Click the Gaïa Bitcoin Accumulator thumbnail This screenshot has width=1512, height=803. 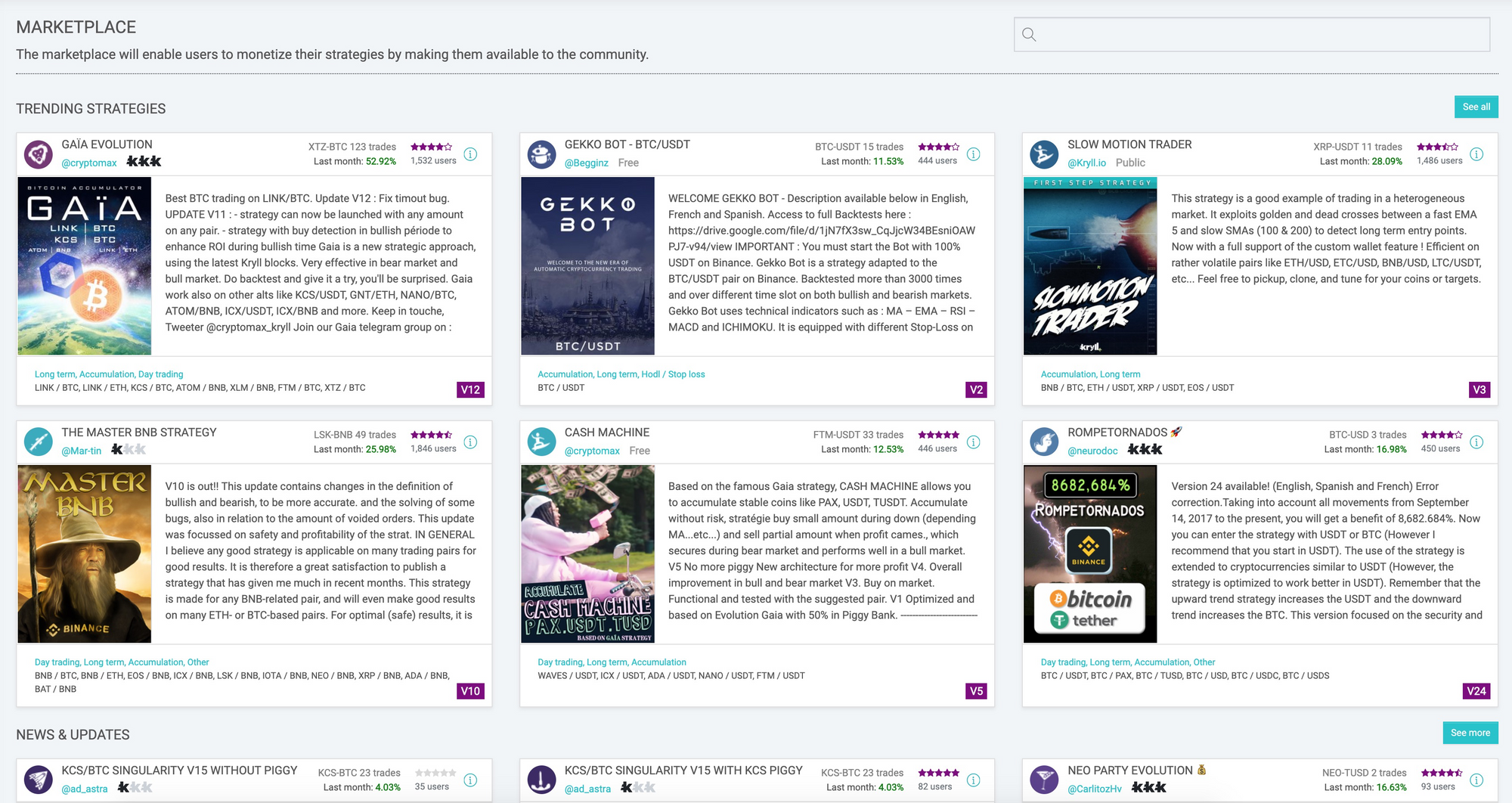(85, 266)
